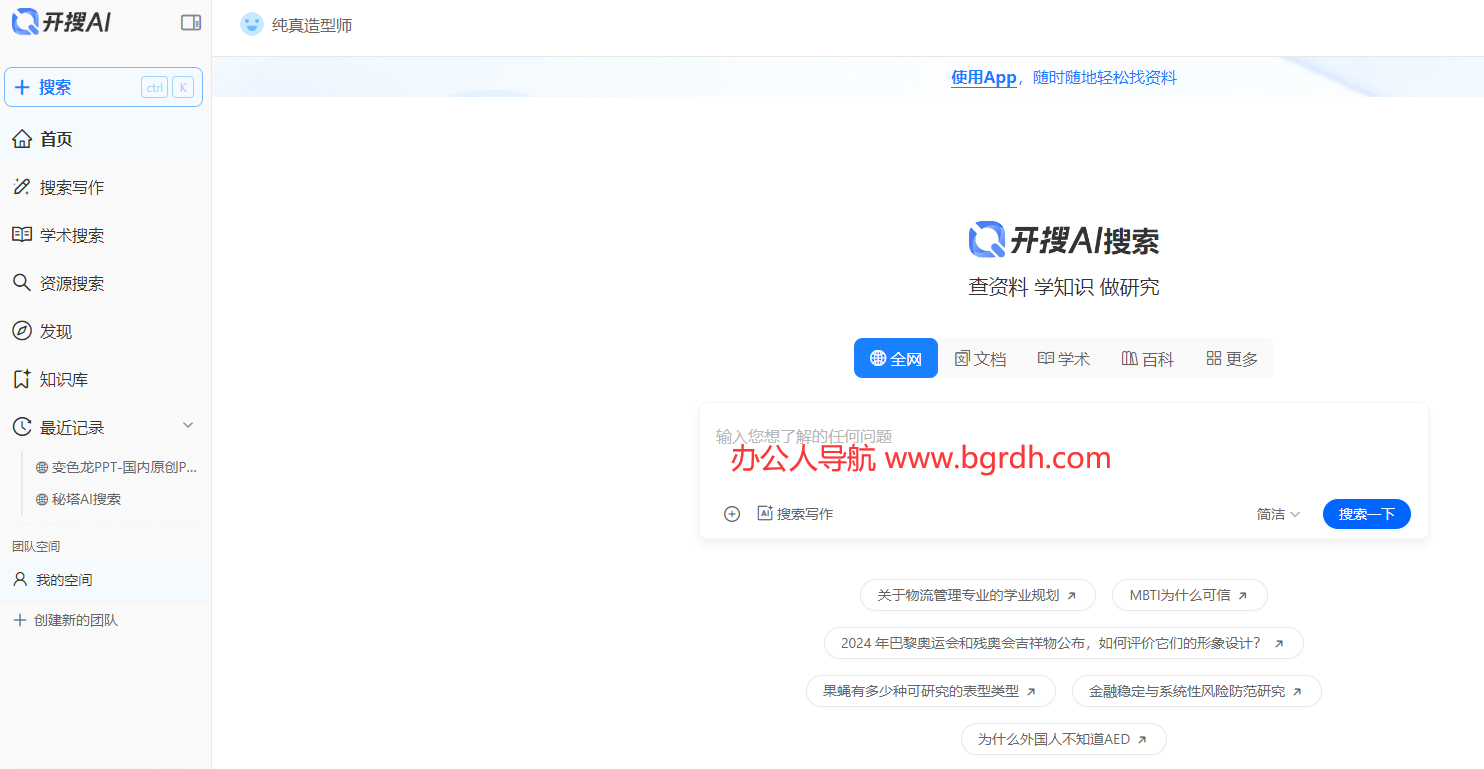Collapse the 最近记录 chevron
Image resolution: width=1484 pixels, height=769 pixels.
tap(188, 426)
